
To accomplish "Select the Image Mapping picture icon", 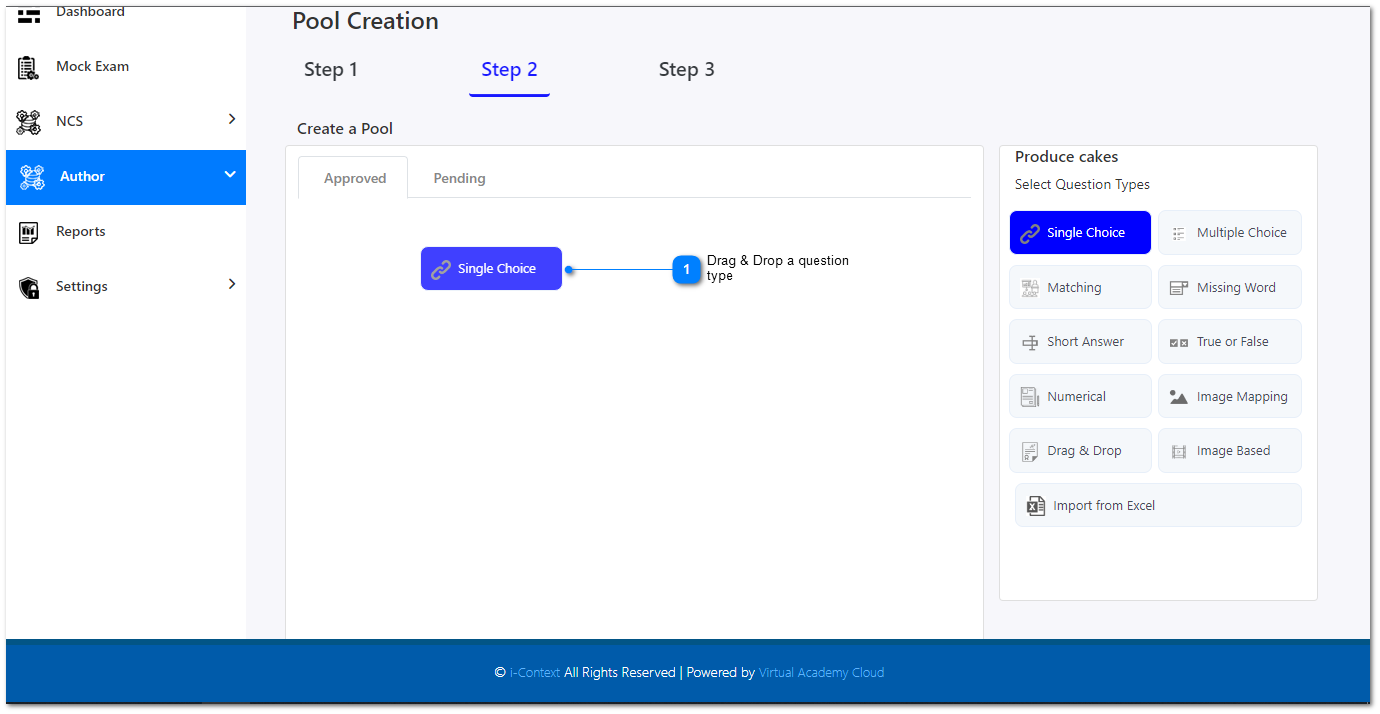I will point(1179,397).
